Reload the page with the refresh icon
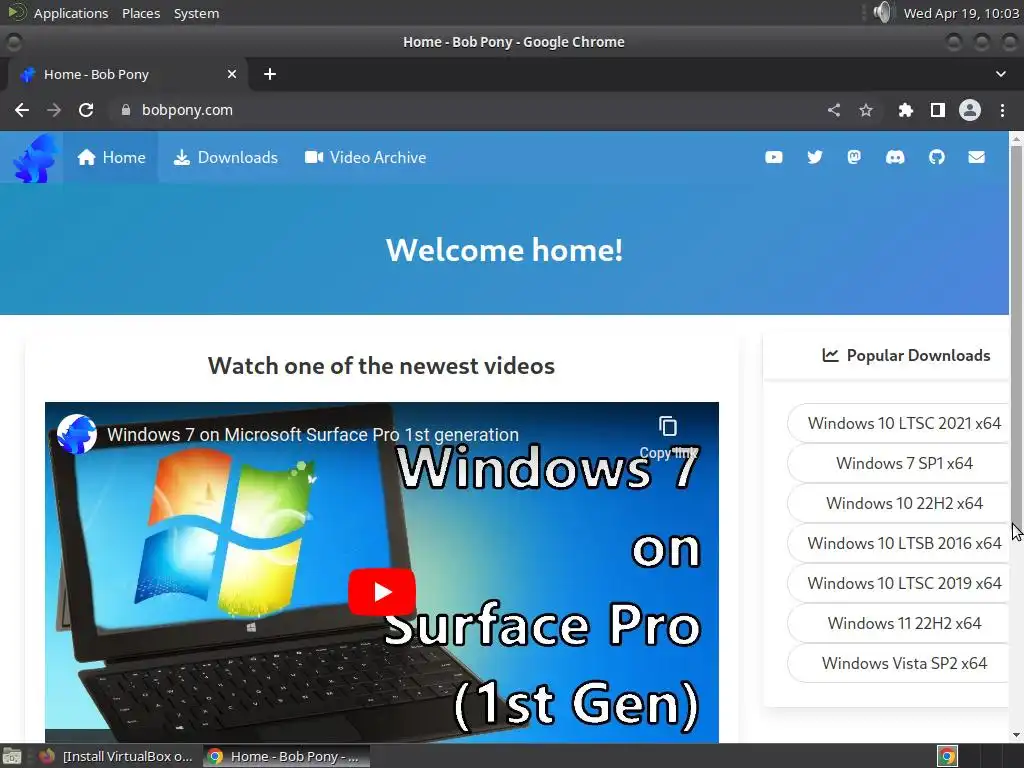Screen dimensions: 1024x768 click(86, 110)
